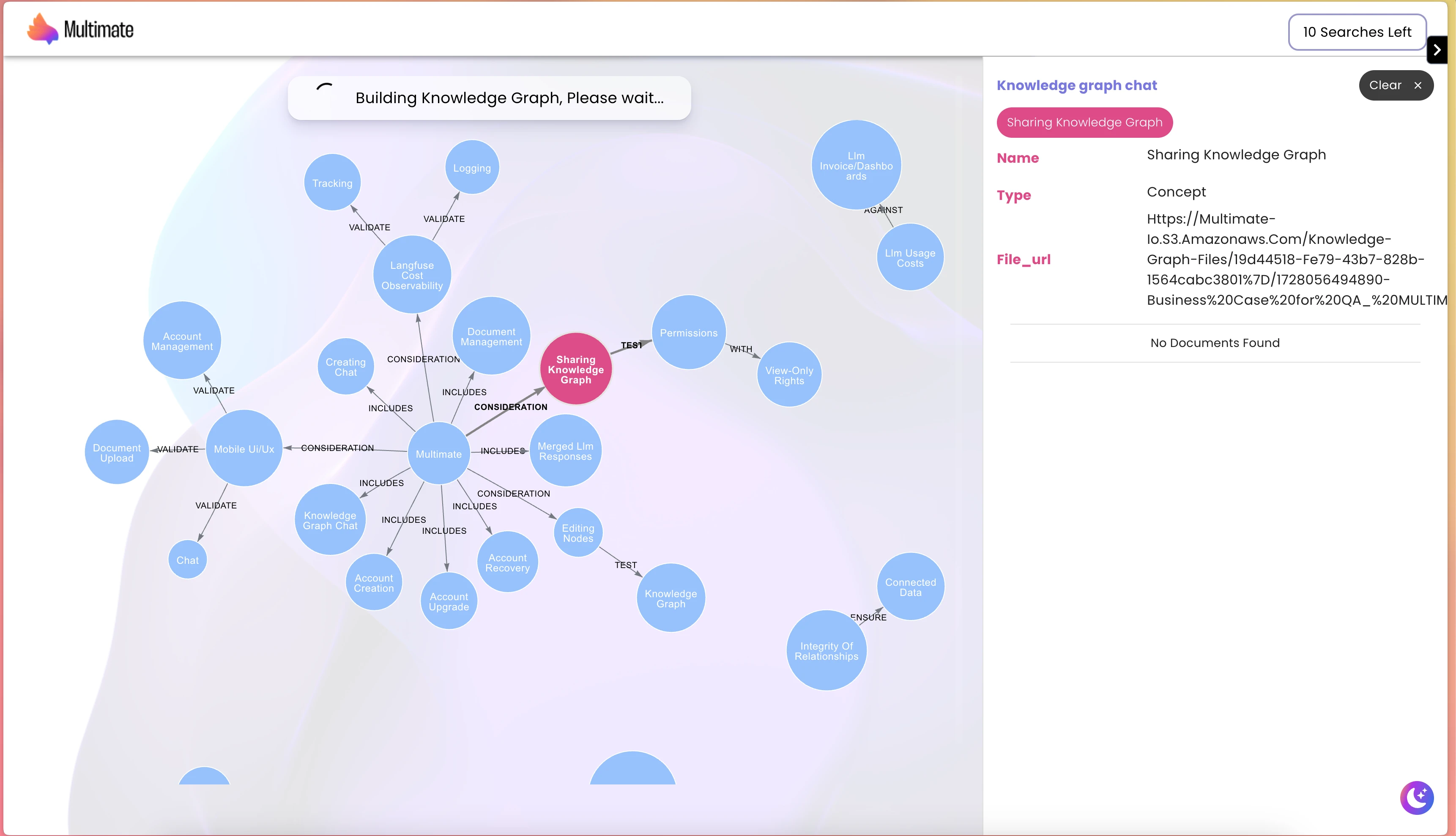Click the Name field label

(x=1018, y=158)
